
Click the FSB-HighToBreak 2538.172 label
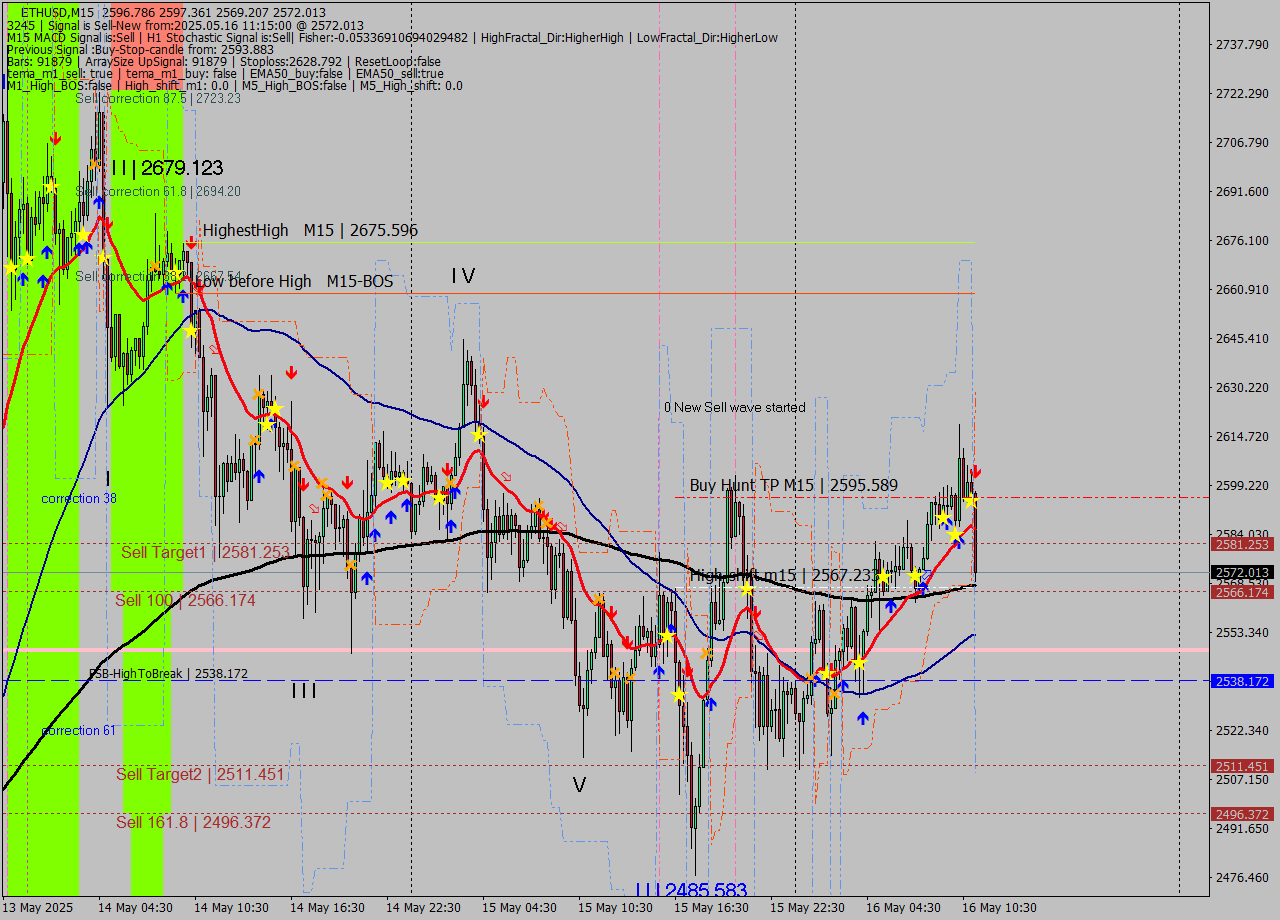coord(168,674)
